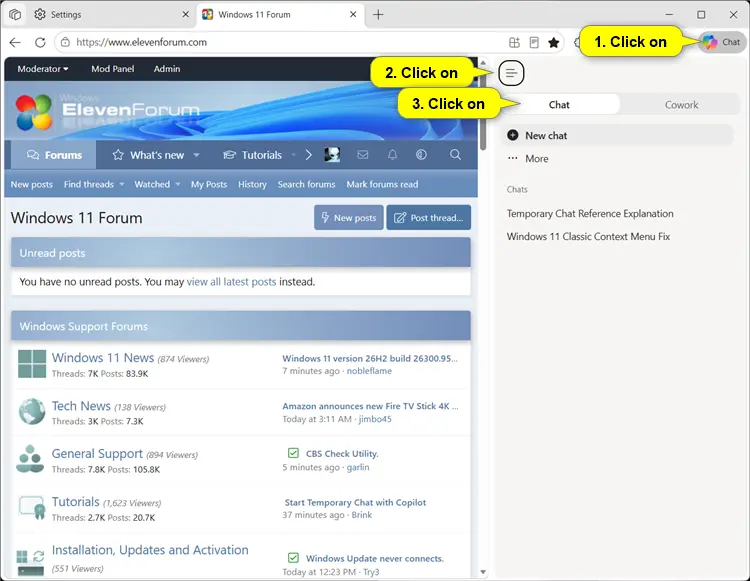This screenshot has width=750, height=581.
Task: Click the browser back arrow
Action: (15, 43)
